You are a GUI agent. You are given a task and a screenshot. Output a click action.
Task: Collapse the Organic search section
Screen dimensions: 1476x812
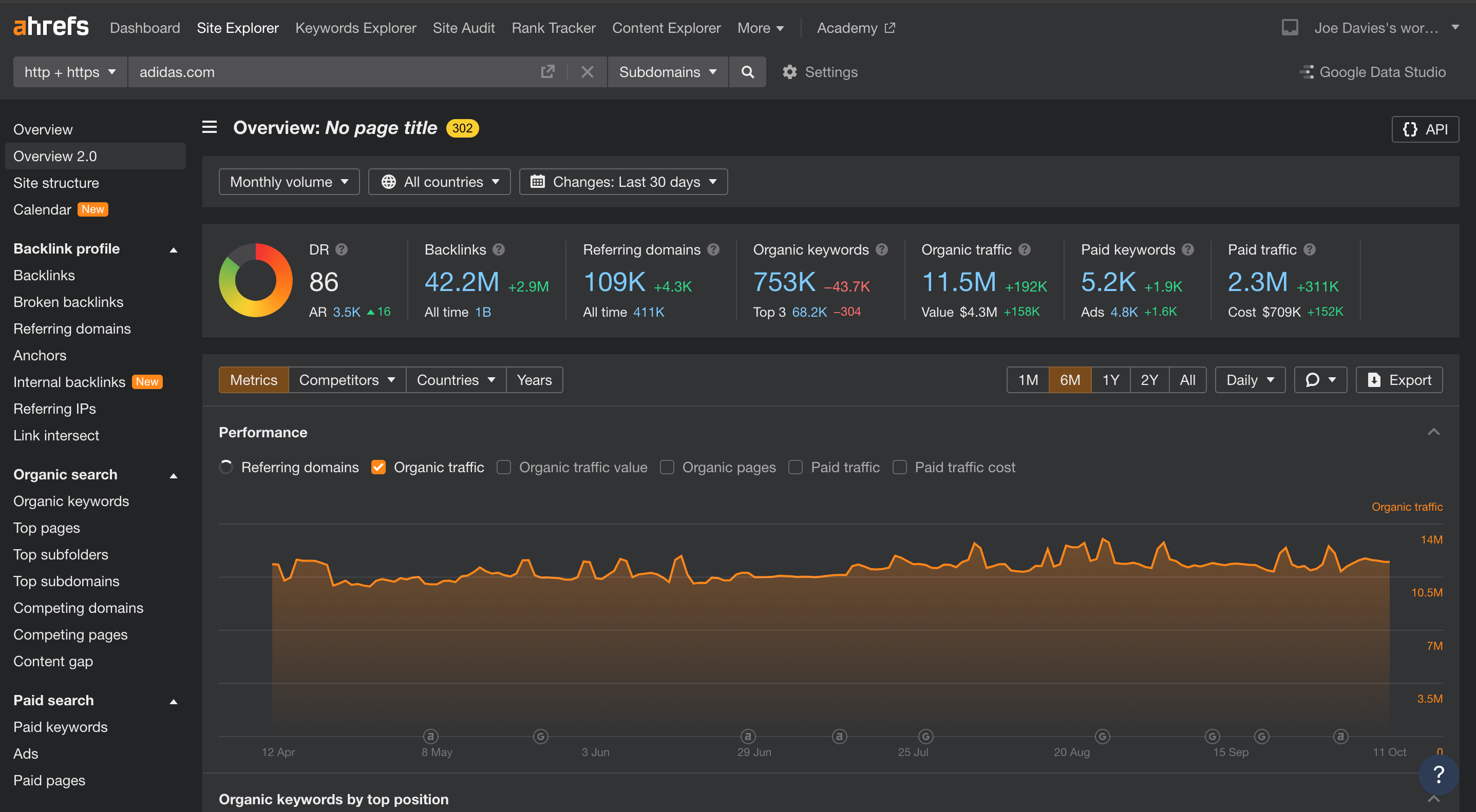click(x=174, y=475)
